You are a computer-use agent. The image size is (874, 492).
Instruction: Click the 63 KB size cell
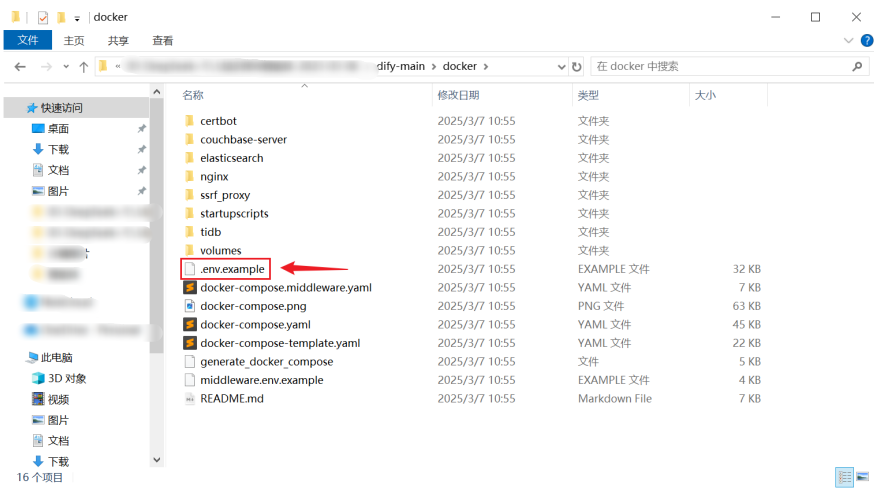746,306
